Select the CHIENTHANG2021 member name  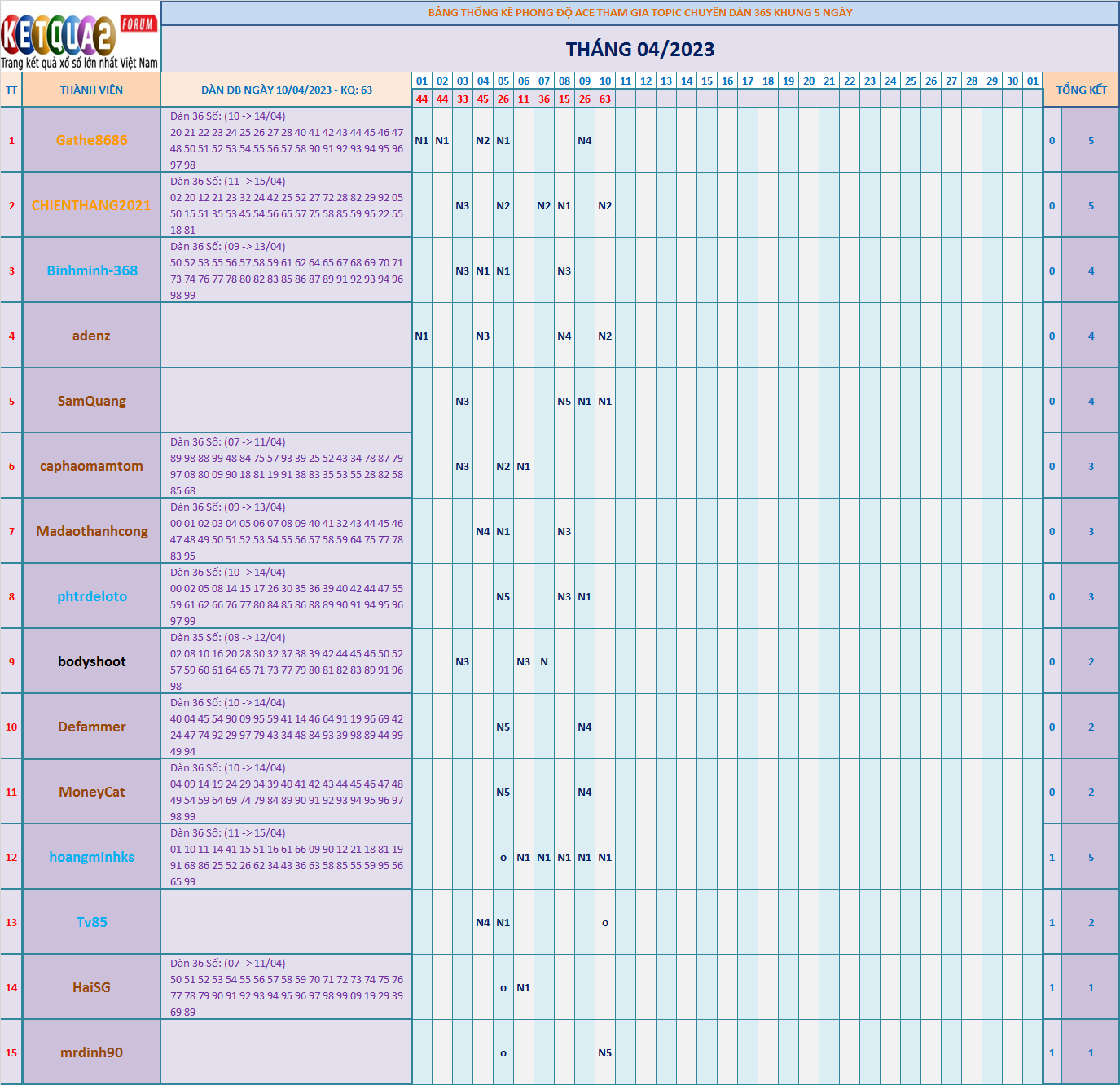coord(91,205)
